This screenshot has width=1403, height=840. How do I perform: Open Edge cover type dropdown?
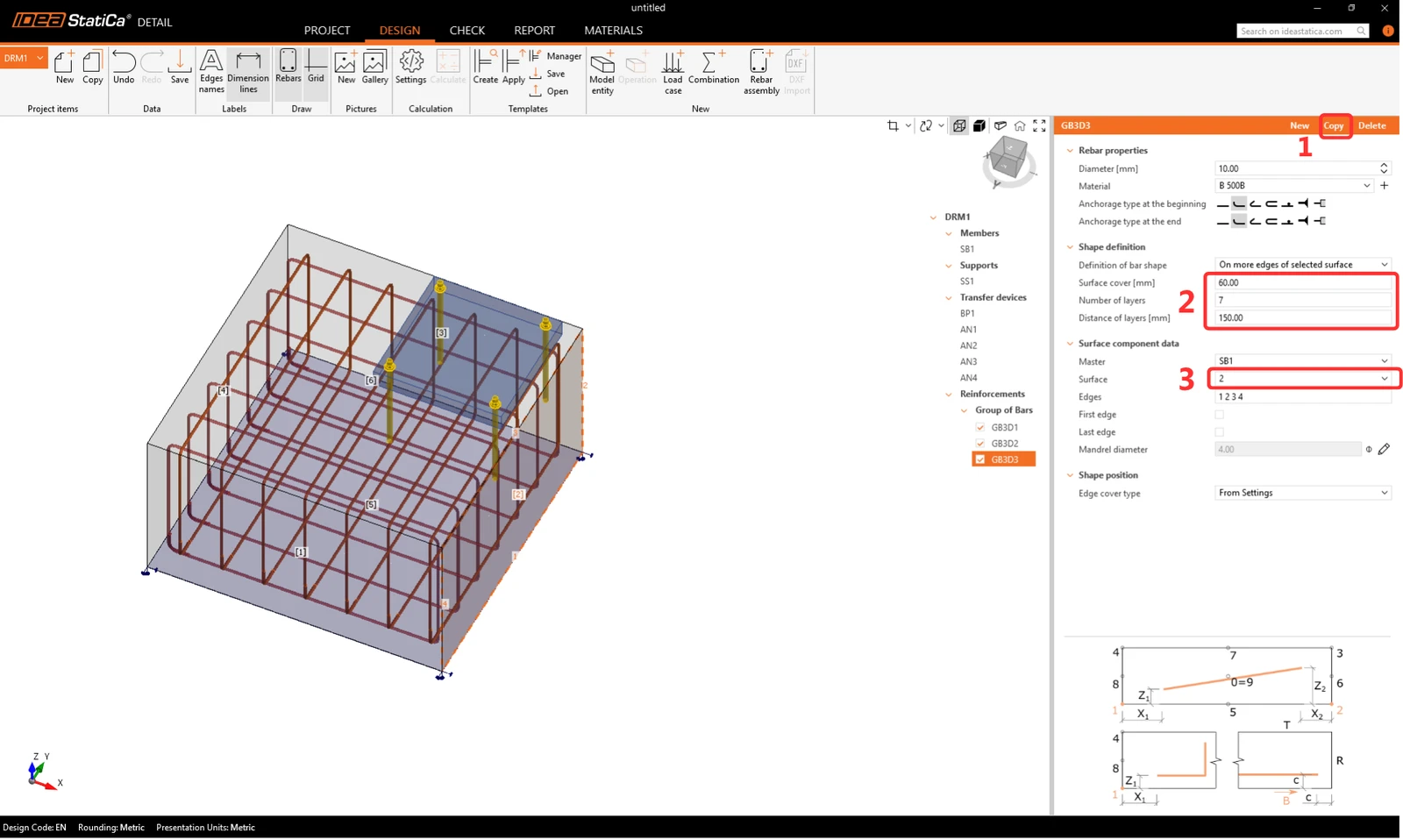pos(1303,493)
